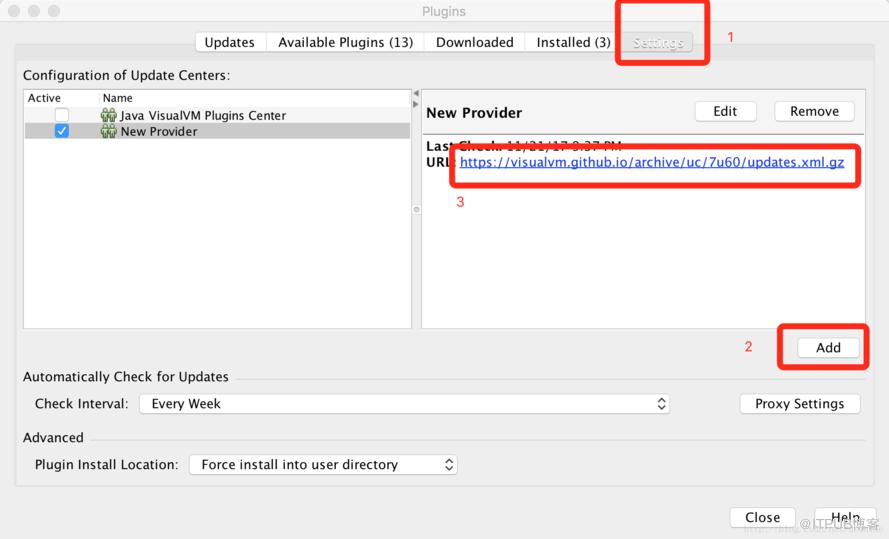Open the Downloaded tab
This screenshot has width=889, height=539.
475,43
